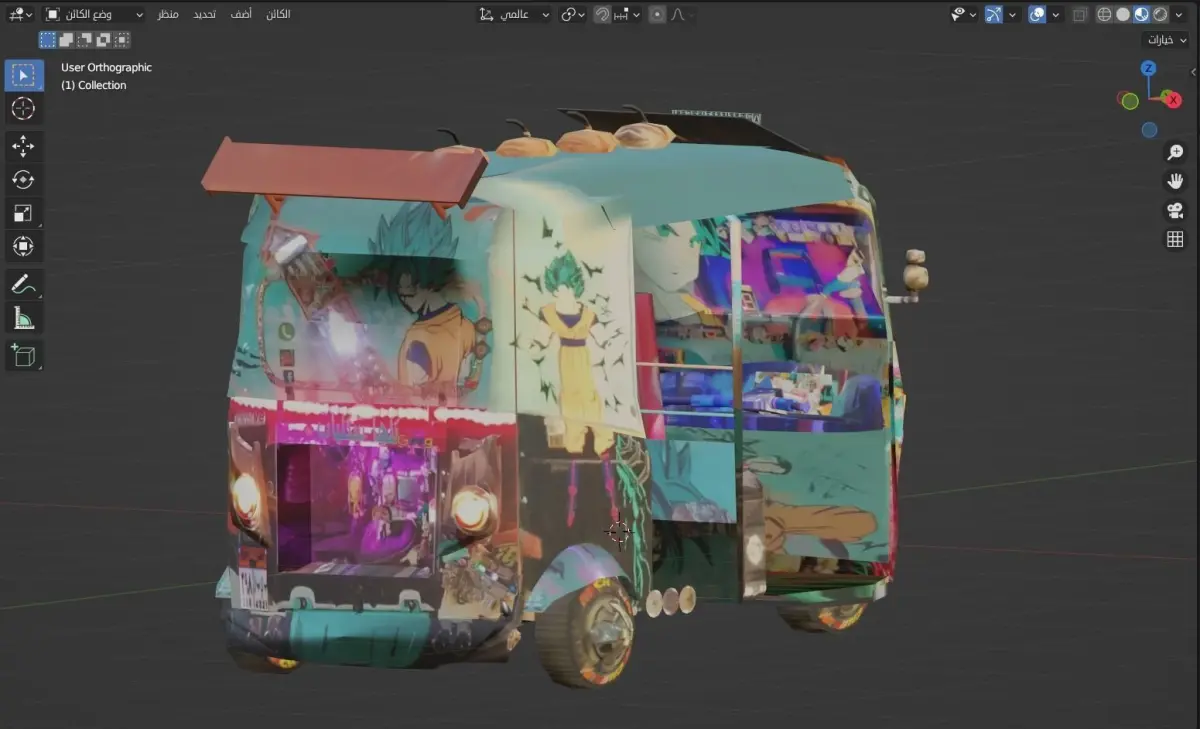Click the User Orthographic label
The width and height of the screenshot is (1200, 729).
[107, 67]
